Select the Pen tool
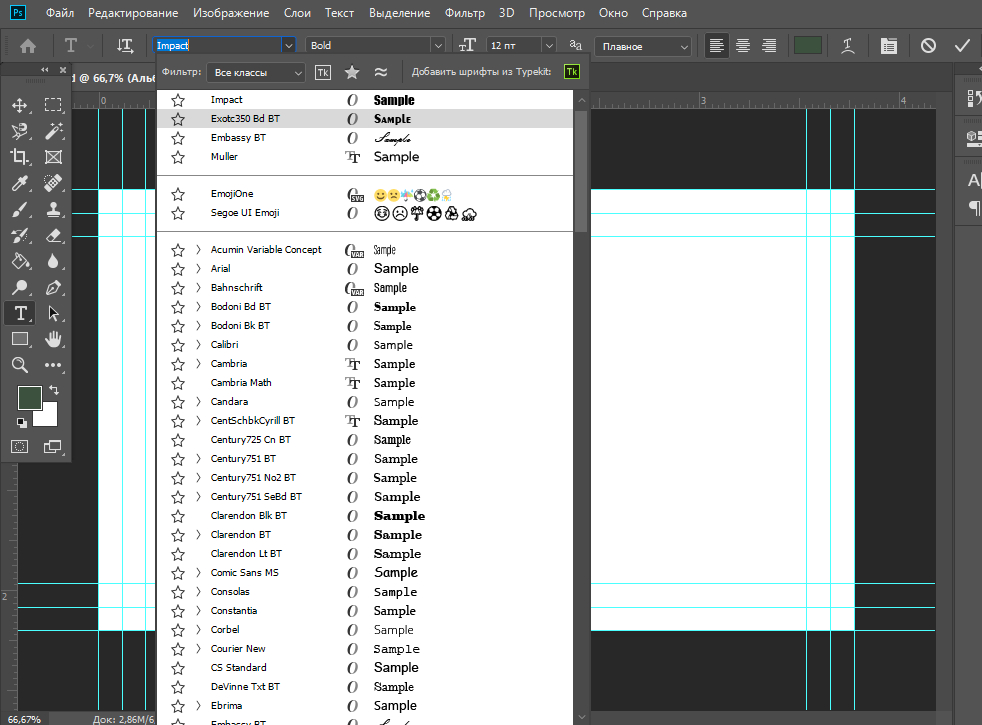 [x=54, y=287]
